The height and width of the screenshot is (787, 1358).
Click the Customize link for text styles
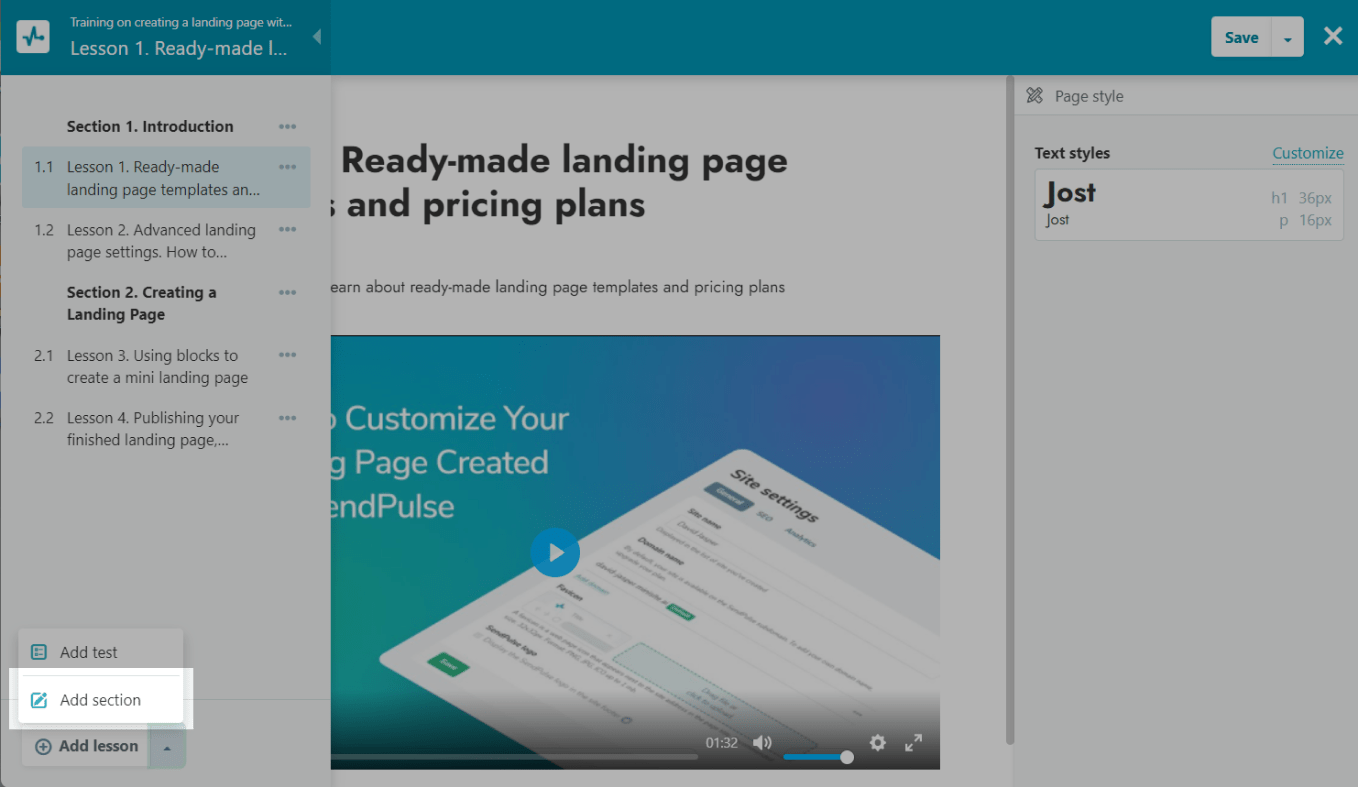pyautogui.click(x=1307, y=153)
